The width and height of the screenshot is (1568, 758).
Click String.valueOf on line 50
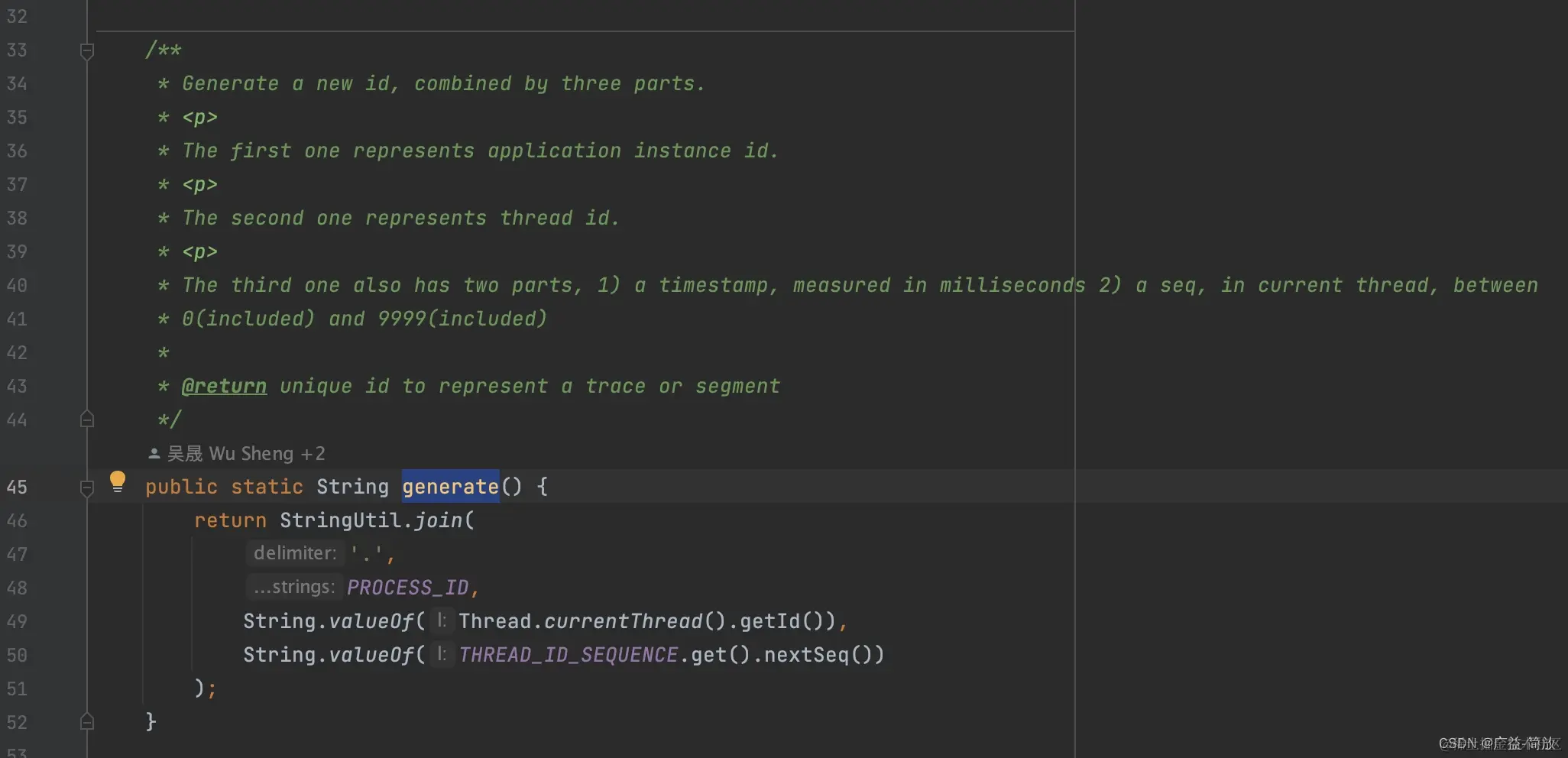[x=329, y=655]
